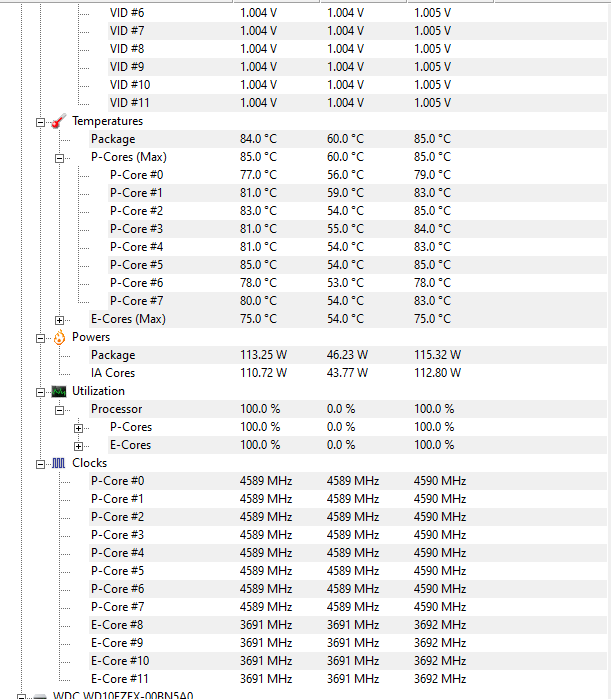This screenshot has height=699, width=611.
Task: Select E-Core #11 clock row
Action: point(120,679)
